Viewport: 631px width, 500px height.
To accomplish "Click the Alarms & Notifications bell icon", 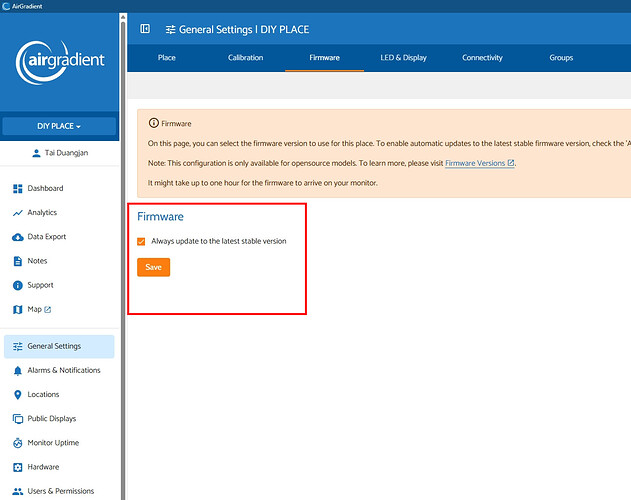I will tap(18, 371).
